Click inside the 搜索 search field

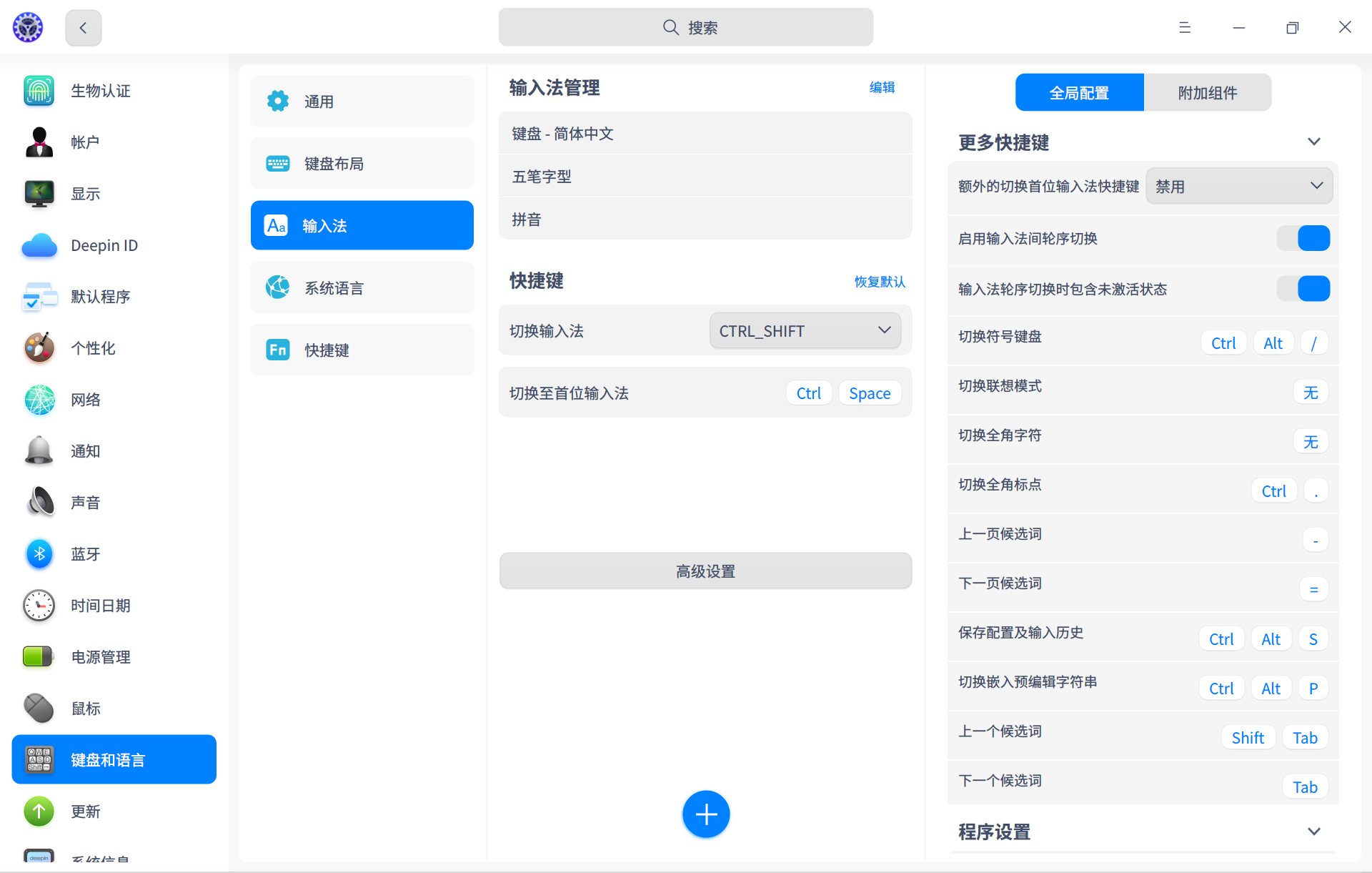(685, 27)
